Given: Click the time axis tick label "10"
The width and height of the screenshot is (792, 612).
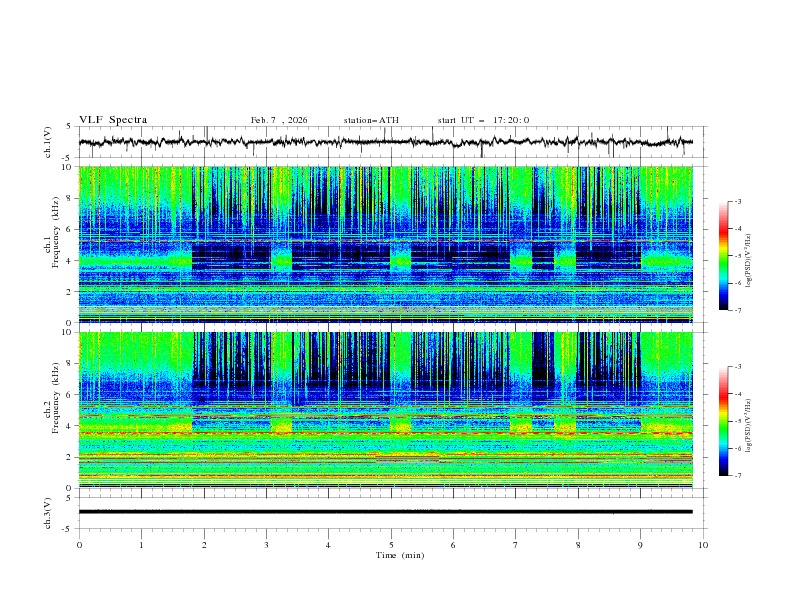Looking at the screenshot, I should pyautogui.click(x=703, y=545).
